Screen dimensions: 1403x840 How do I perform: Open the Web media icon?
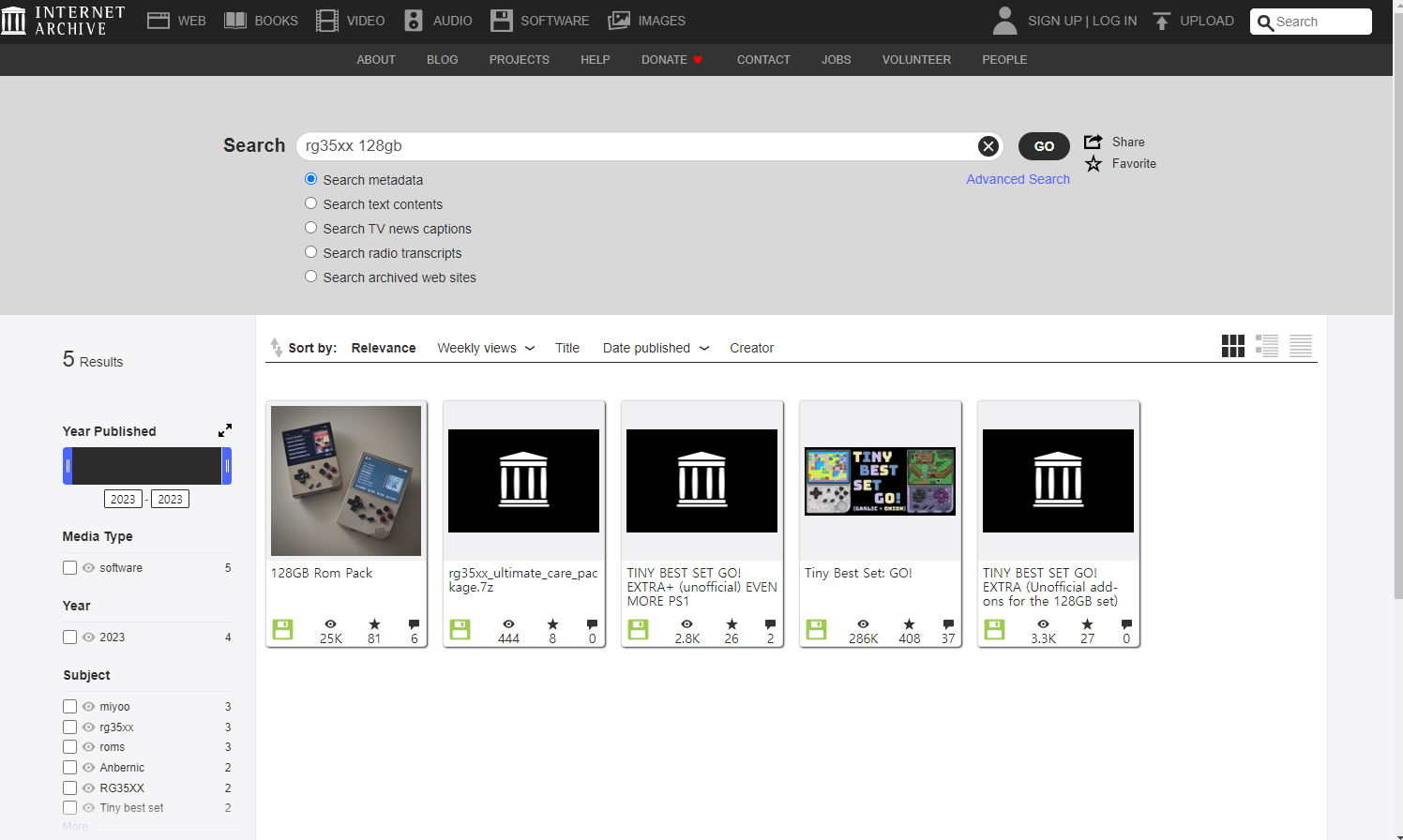[x=158, y=21]
